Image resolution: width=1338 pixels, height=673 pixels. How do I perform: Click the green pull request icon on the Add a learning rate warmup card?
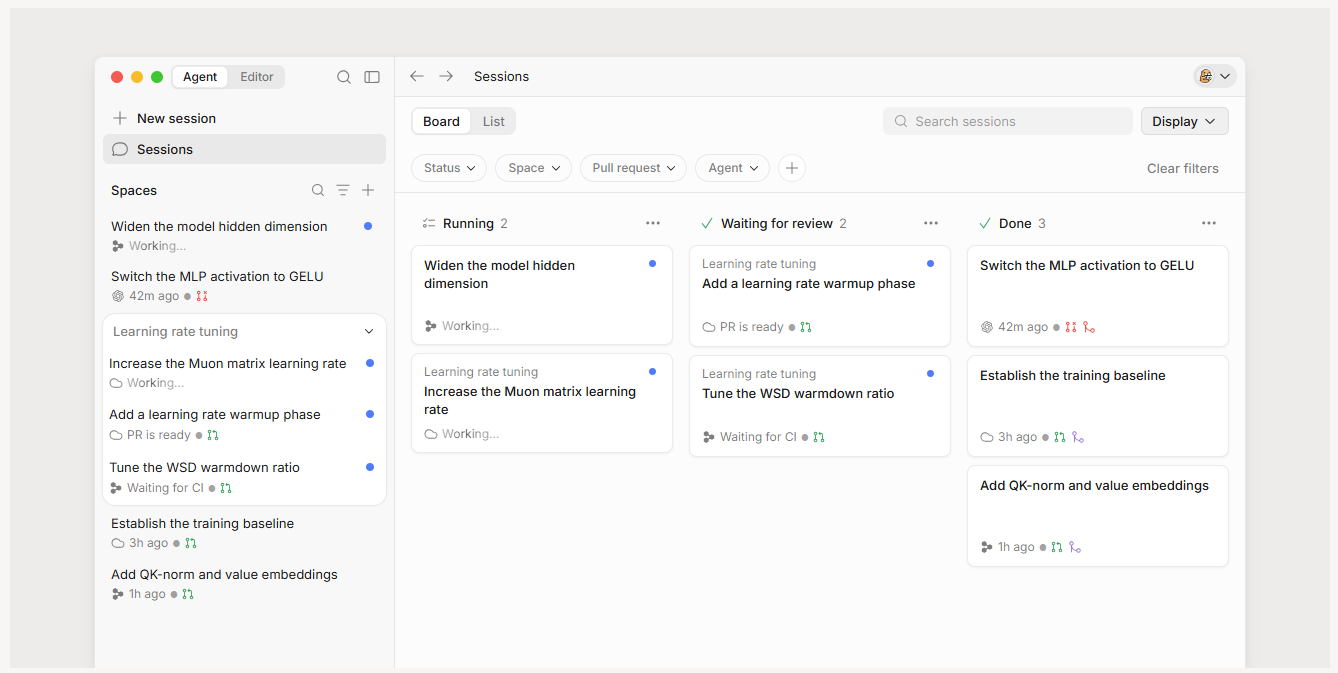click(x=806, y=327)
